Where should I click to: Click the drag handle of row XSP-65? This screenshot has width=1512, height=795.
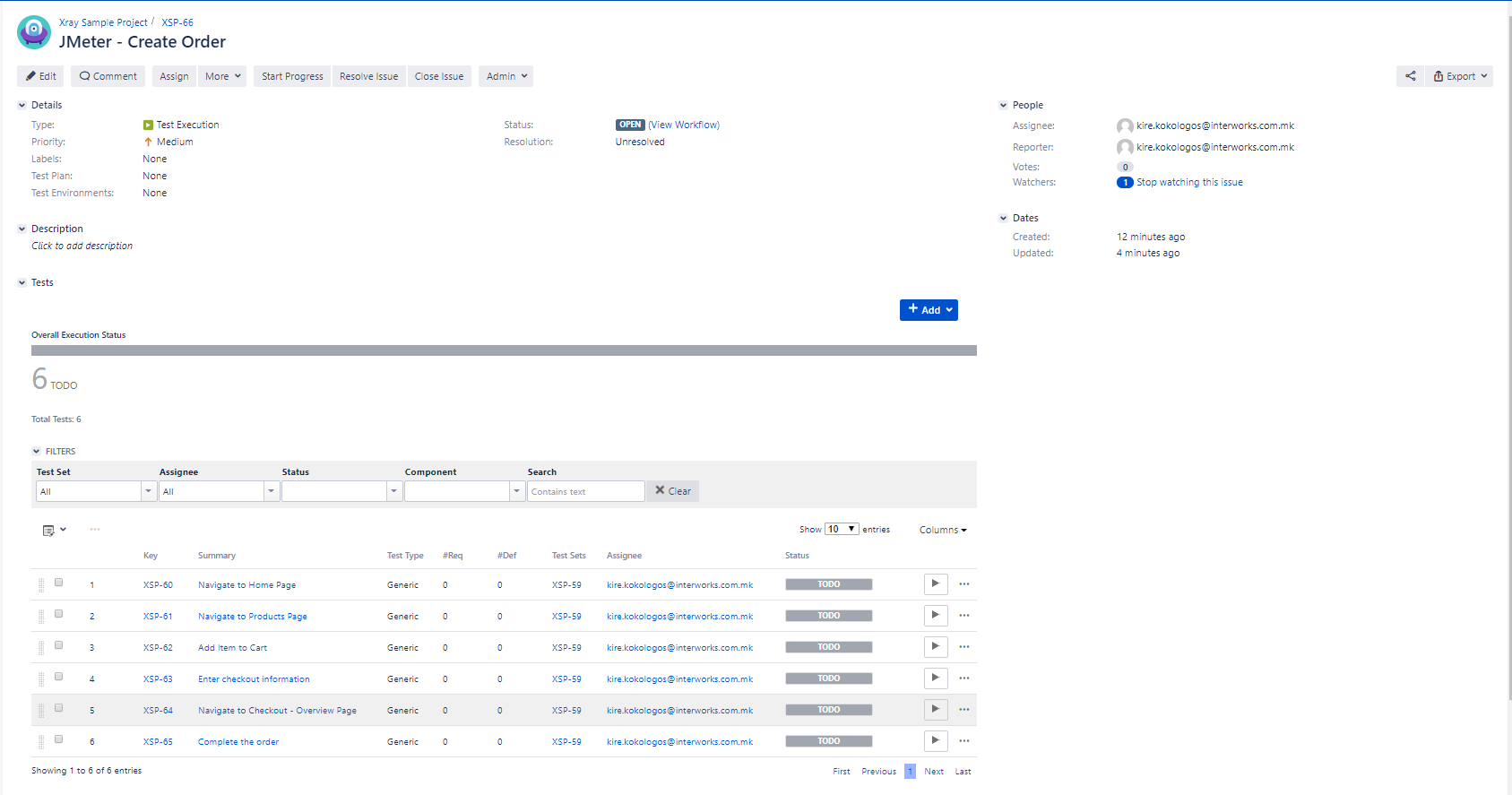[x=41, y=742]
